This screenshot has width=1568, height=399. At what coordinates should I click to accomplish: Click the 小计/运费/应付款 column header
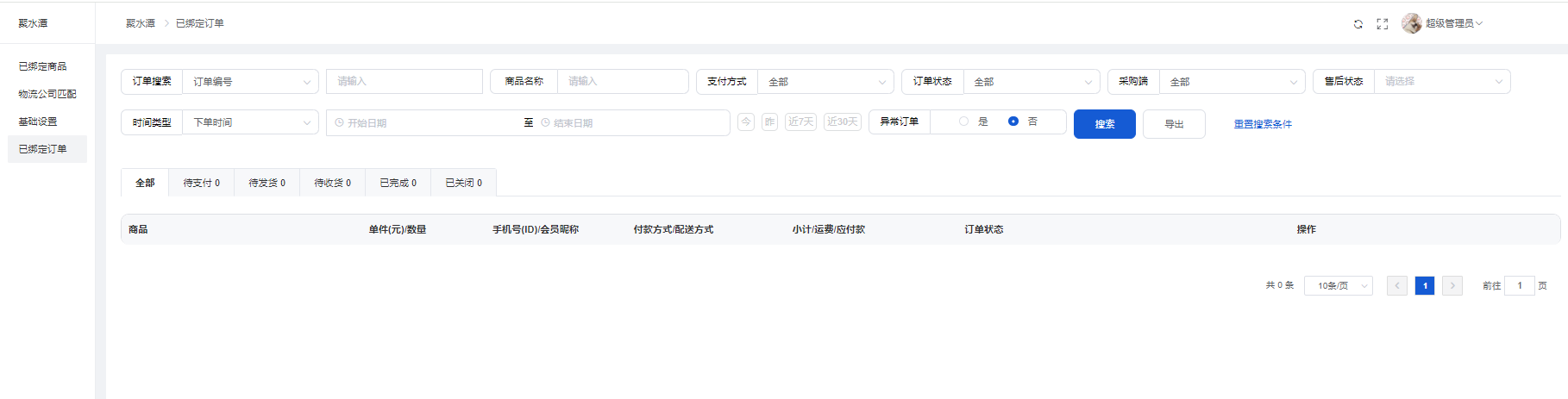829,229
